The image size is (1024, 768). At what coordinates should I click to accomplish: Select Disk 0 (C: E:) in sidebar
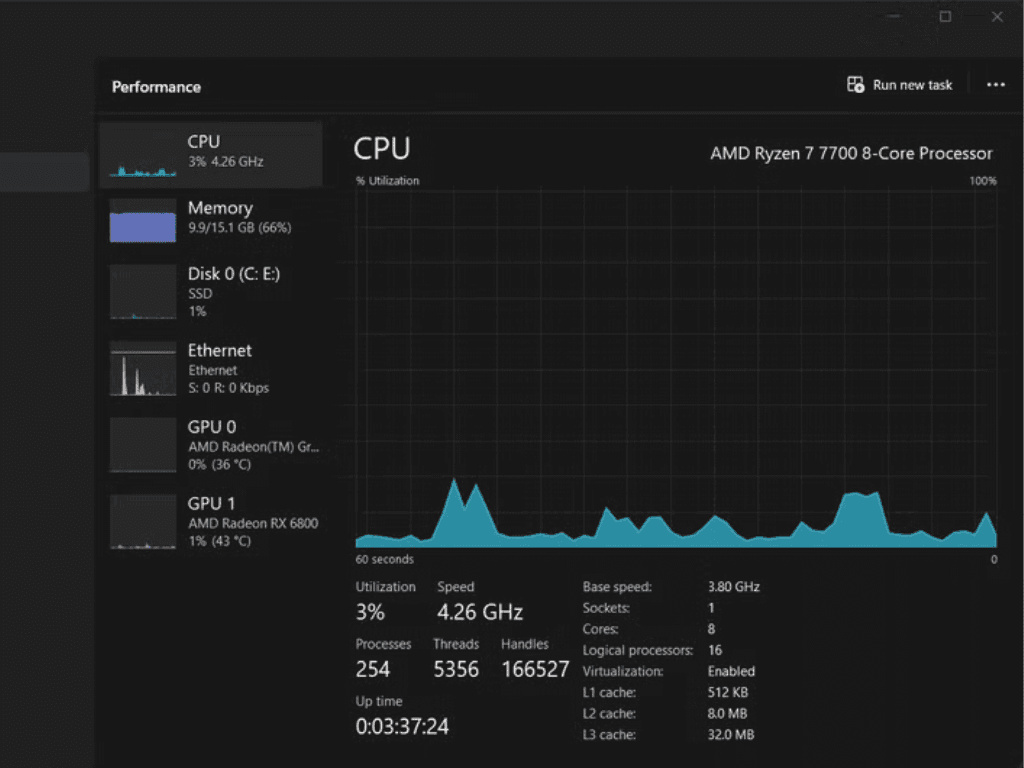point(210,291)
